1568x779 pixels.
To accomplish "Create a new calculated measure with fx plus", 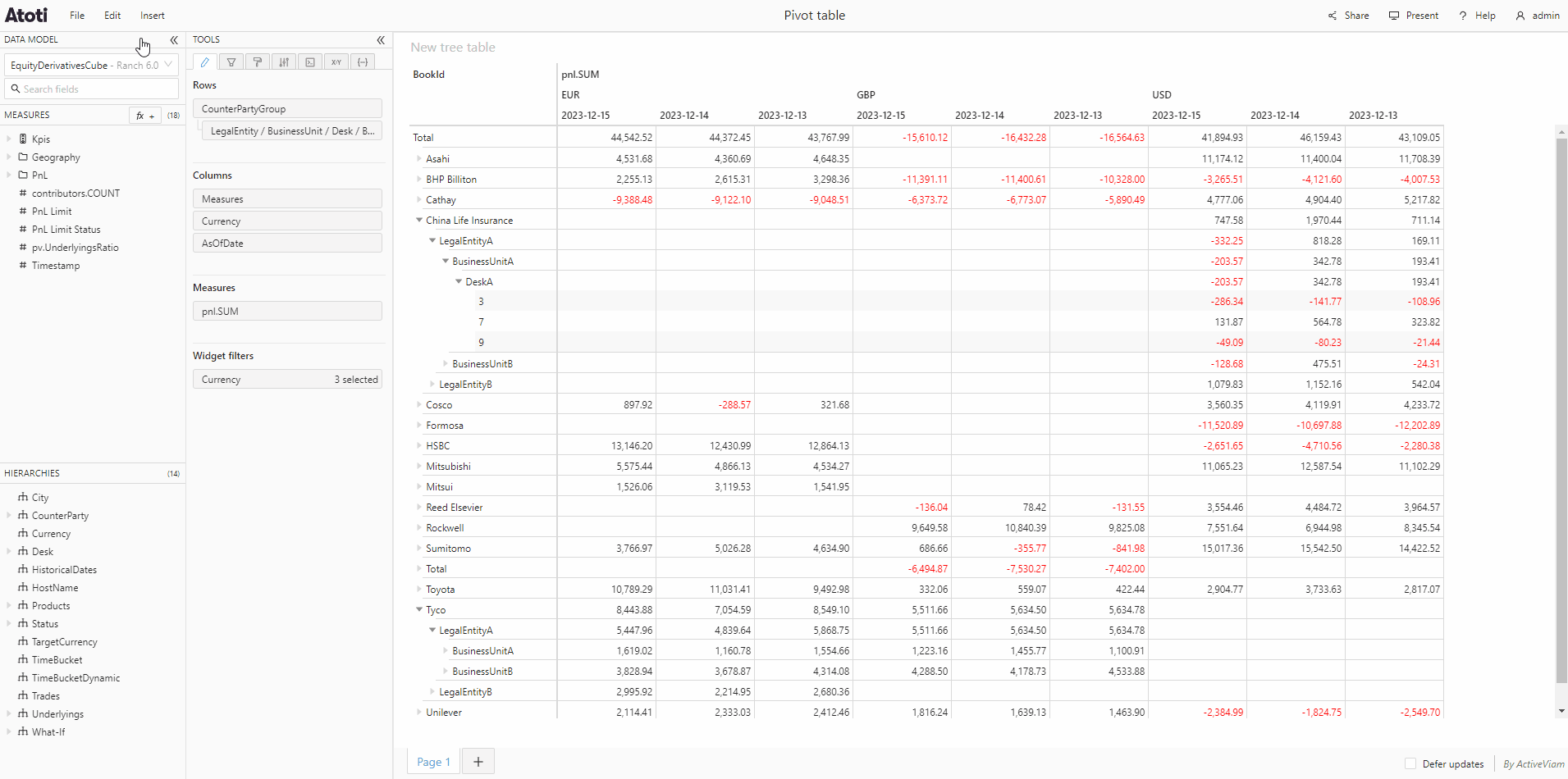I will [x=145, y=116].
